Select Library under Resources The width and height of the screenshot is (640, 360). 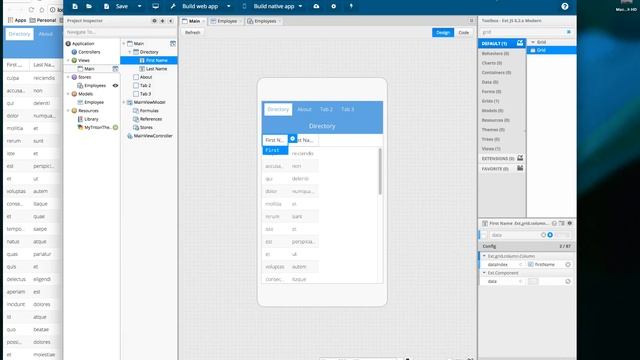[x=91, y=119]
